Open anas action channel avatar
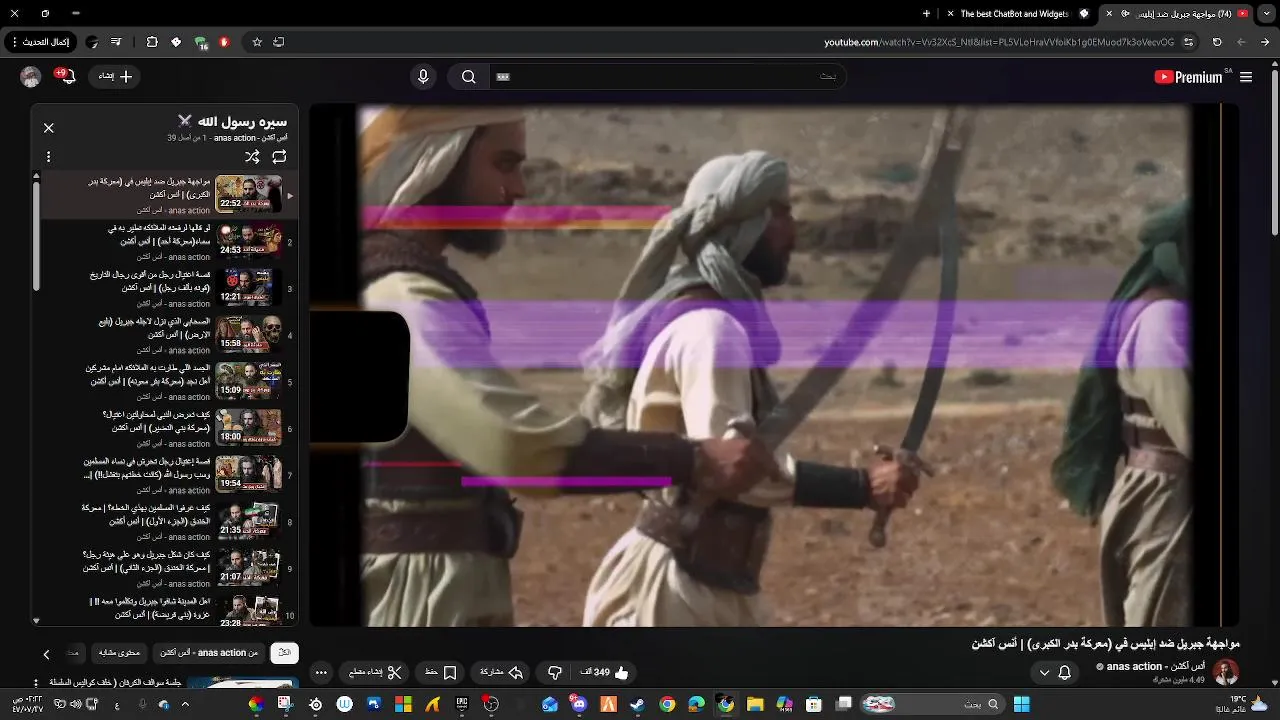The height and width of the screenshot is (720, 1280). [x=1226, y=672]
